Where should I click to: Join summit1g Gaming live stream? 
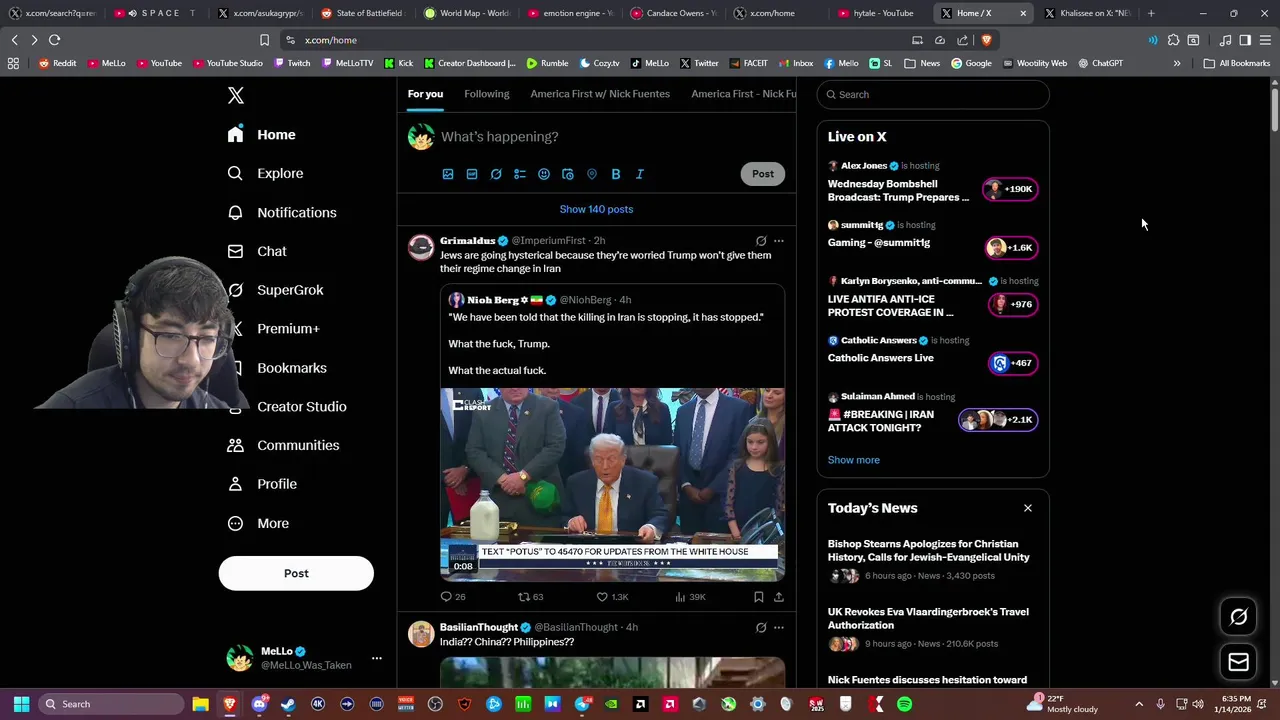(x=1010, y=248)
